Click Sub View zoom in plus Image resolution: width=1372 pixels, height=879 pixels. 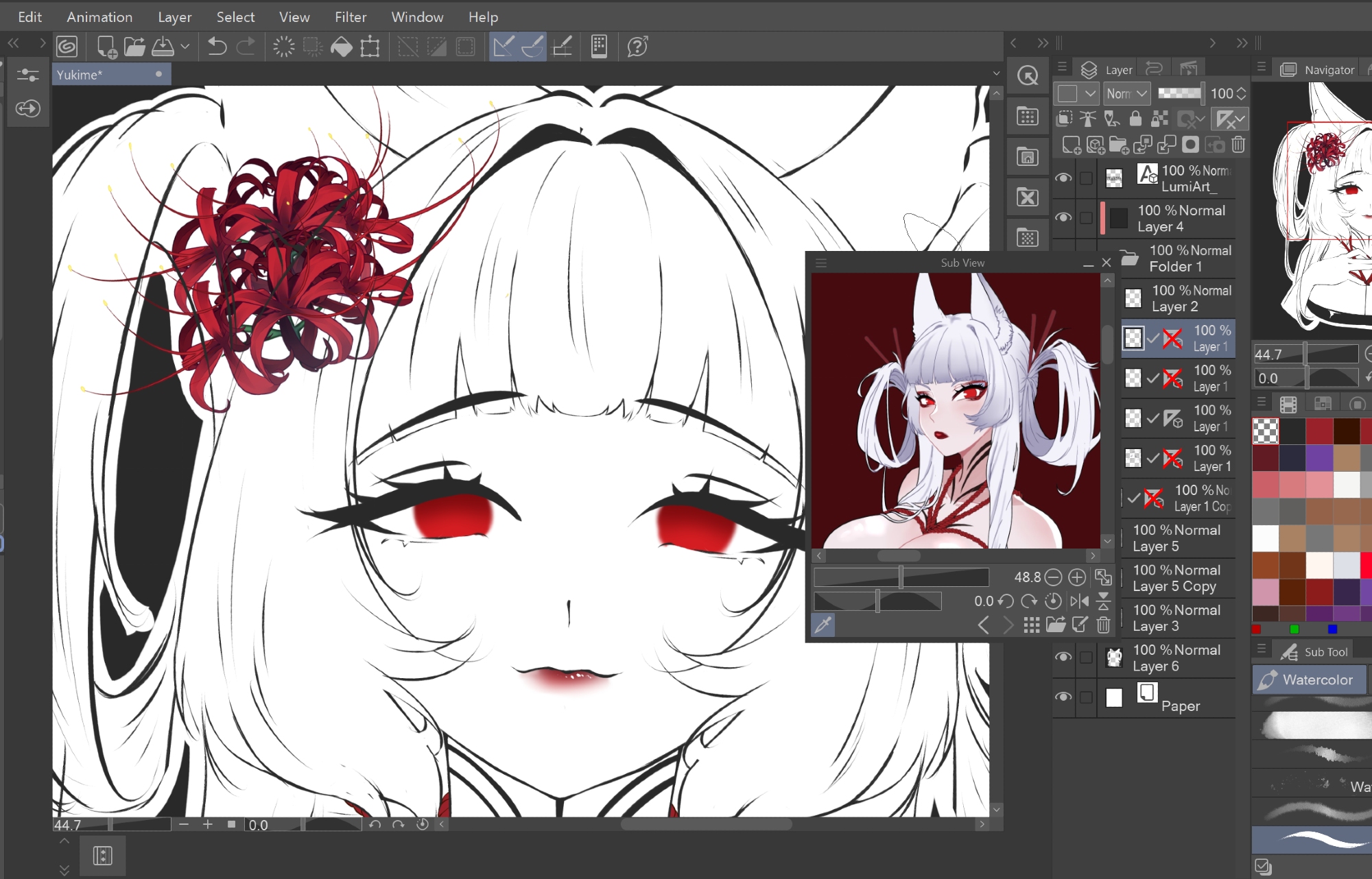(x=1077, y=577)
